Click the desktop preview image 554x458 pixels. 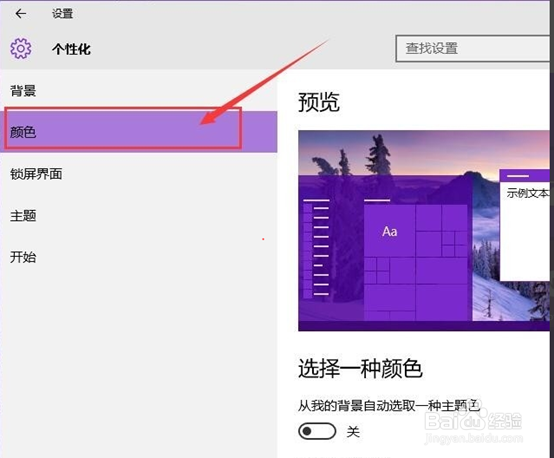point(424,231)
